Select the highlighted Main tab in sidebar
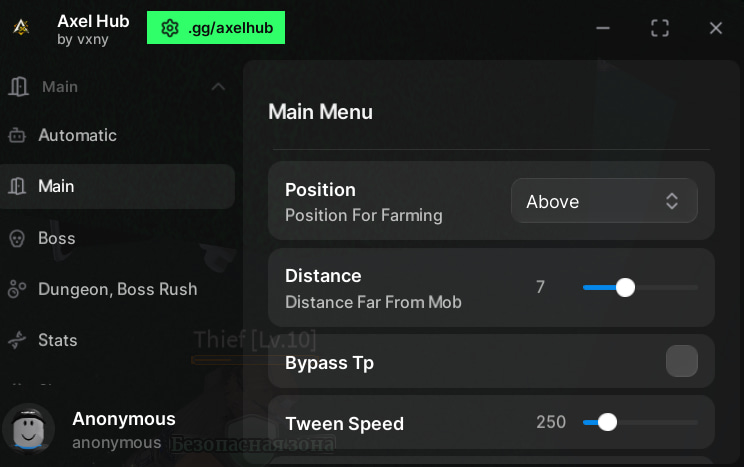This screenshot has width=744, height=467. point(117,186)
